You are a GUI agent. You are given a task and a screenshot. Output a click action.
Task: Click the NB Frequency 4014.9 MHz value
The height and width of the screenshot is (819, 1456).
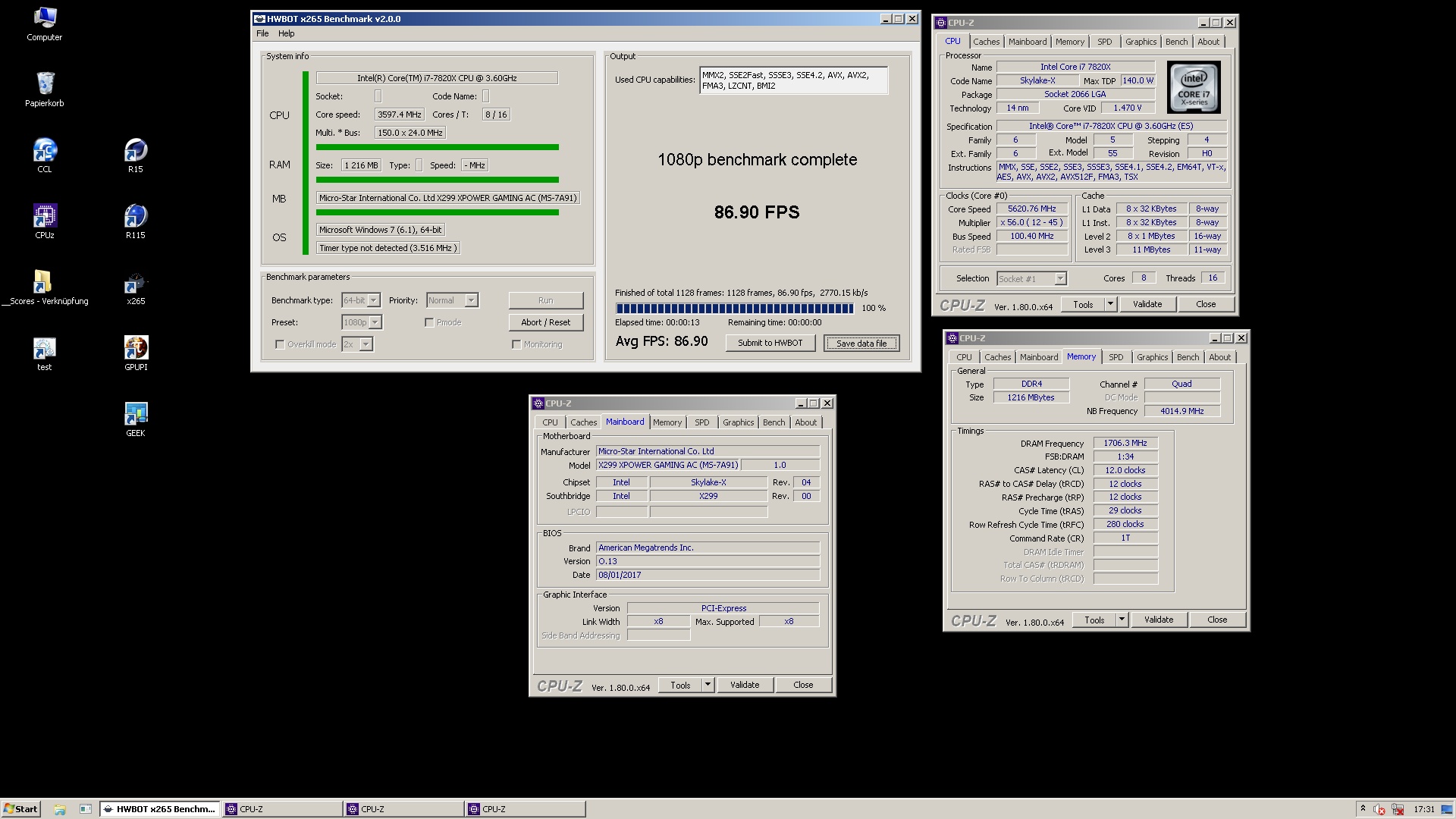[x=1181, y=411]
